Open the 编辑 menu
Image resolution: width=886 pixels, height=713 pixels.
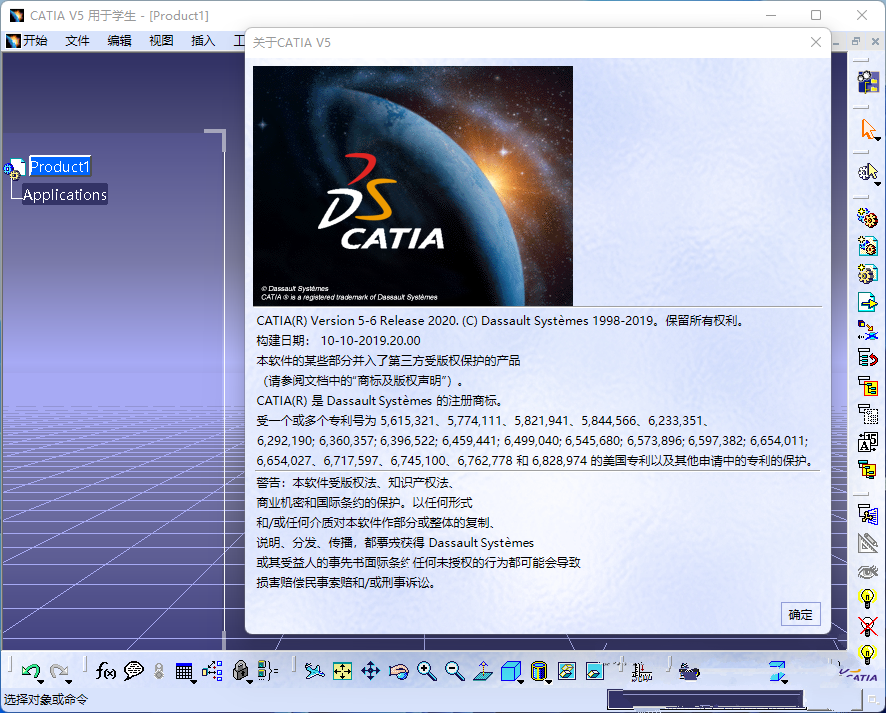click(x=119, y=41)
